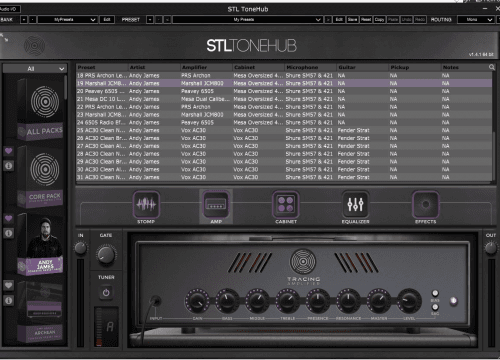Open the Preset name dropdown

click(x=247, y=20)
